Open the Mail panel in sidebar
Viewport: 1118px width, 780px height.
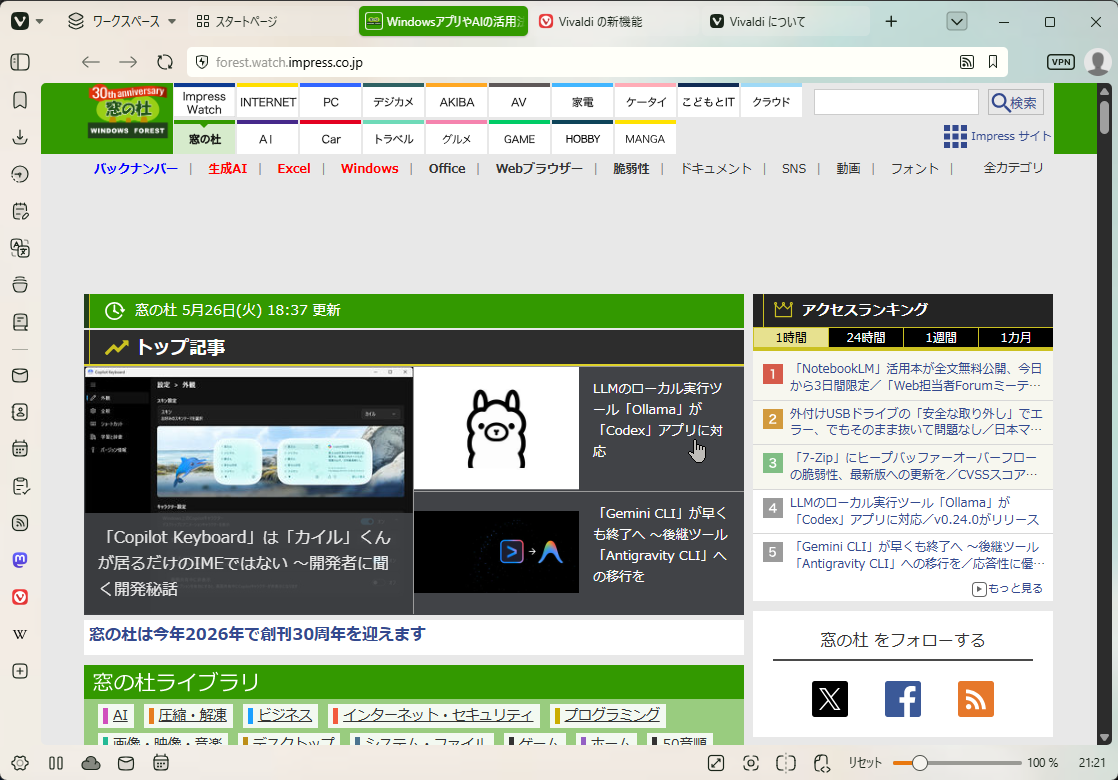point(21,375)
